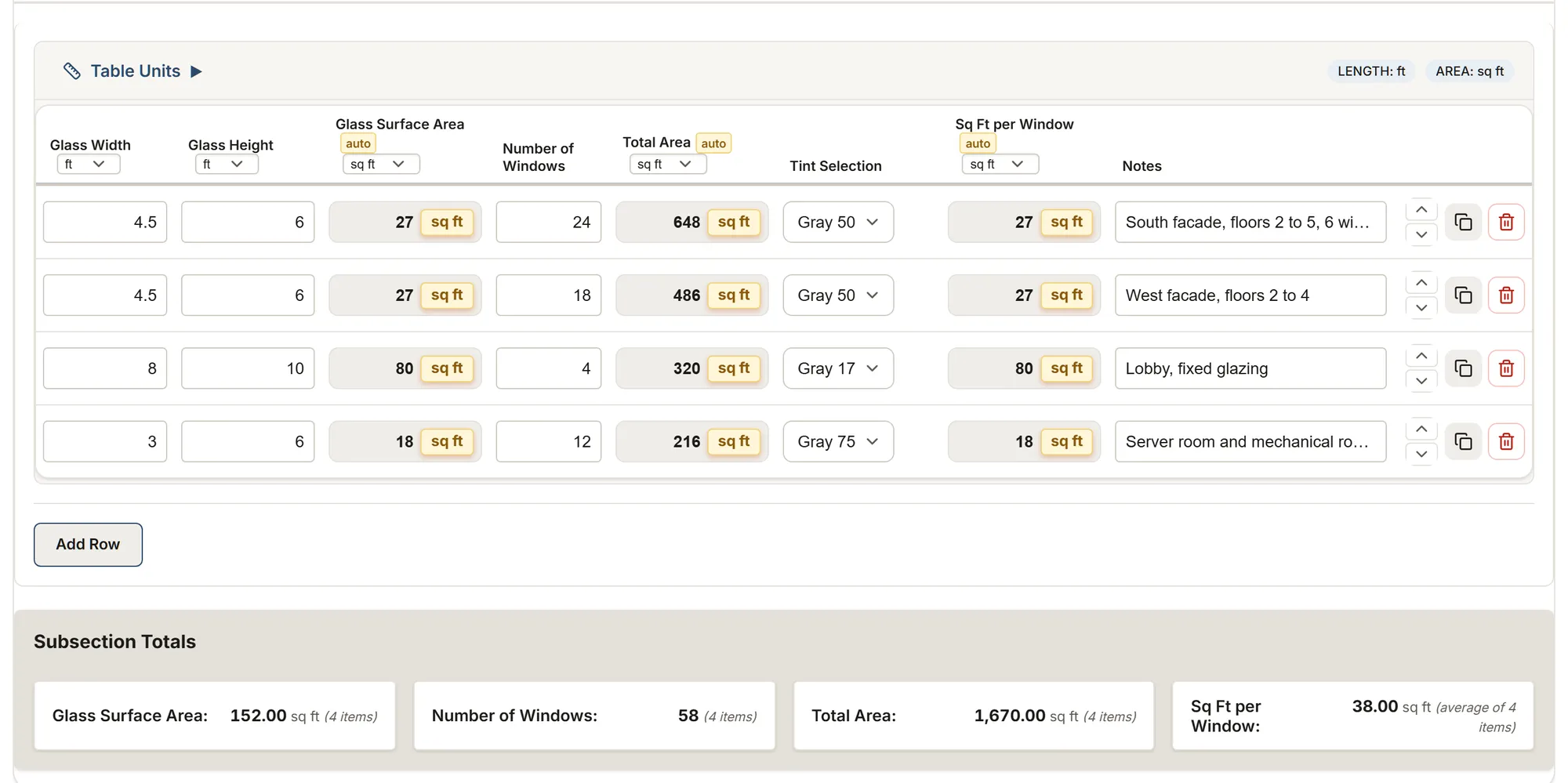Move the Server room row up
This screenshot has height=783, width=1568.
1421,429
